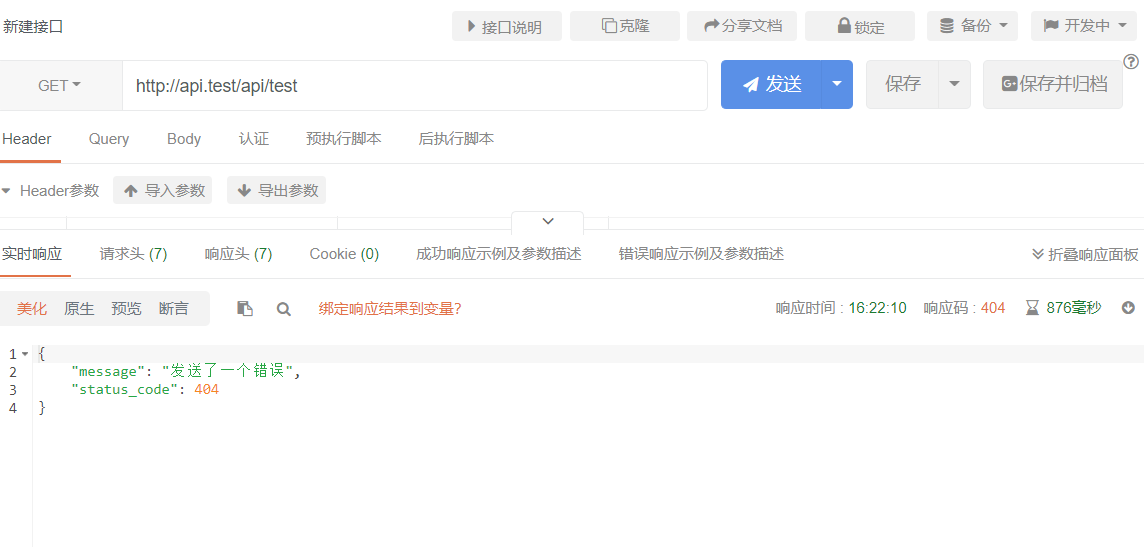Open the GET method dropdown
Image resolution: width=1144 pixels, height=547 pixels.
60,85
